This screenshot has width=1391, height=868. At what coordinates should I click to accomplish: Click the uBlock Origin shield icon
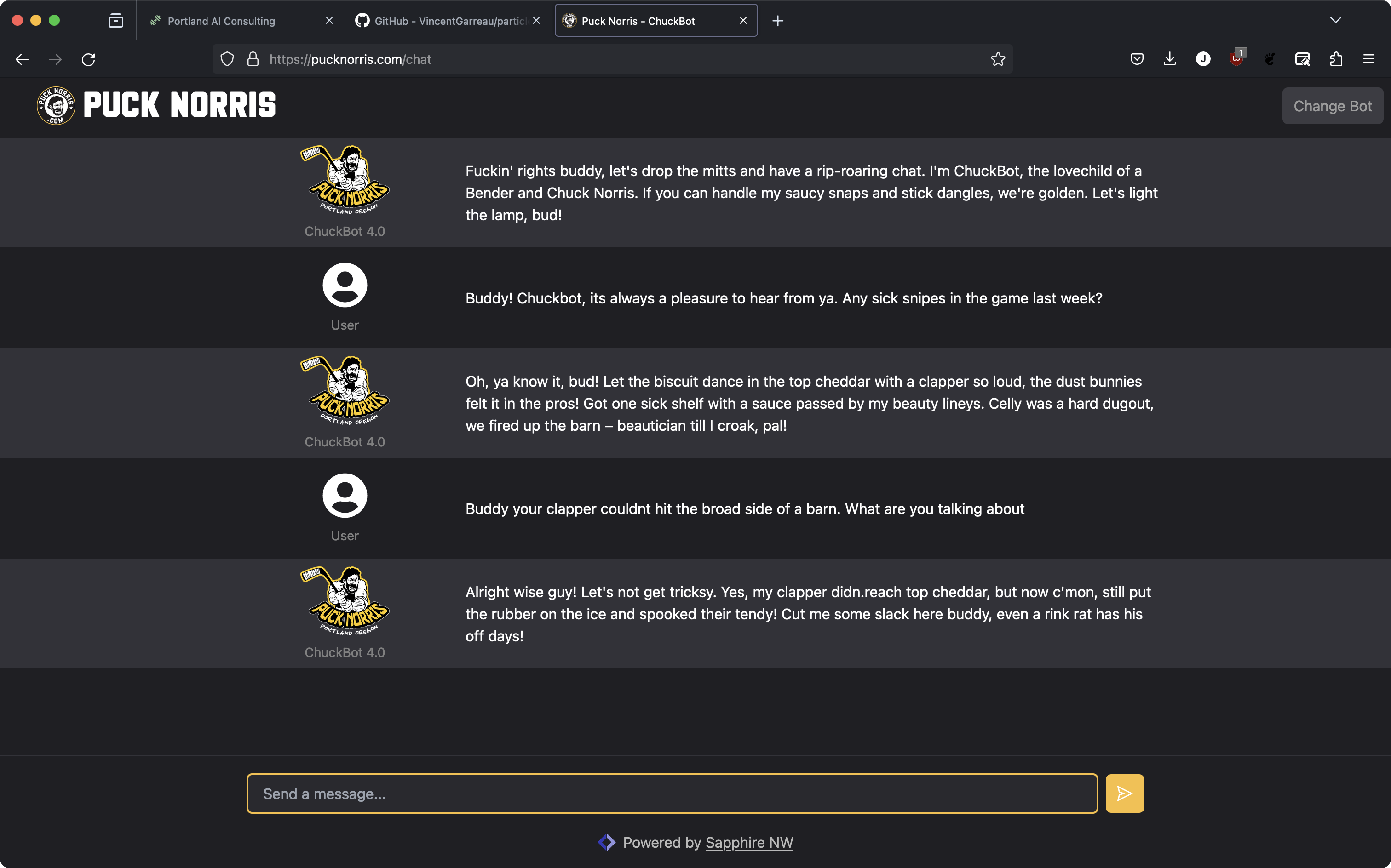coord(1236,59)
